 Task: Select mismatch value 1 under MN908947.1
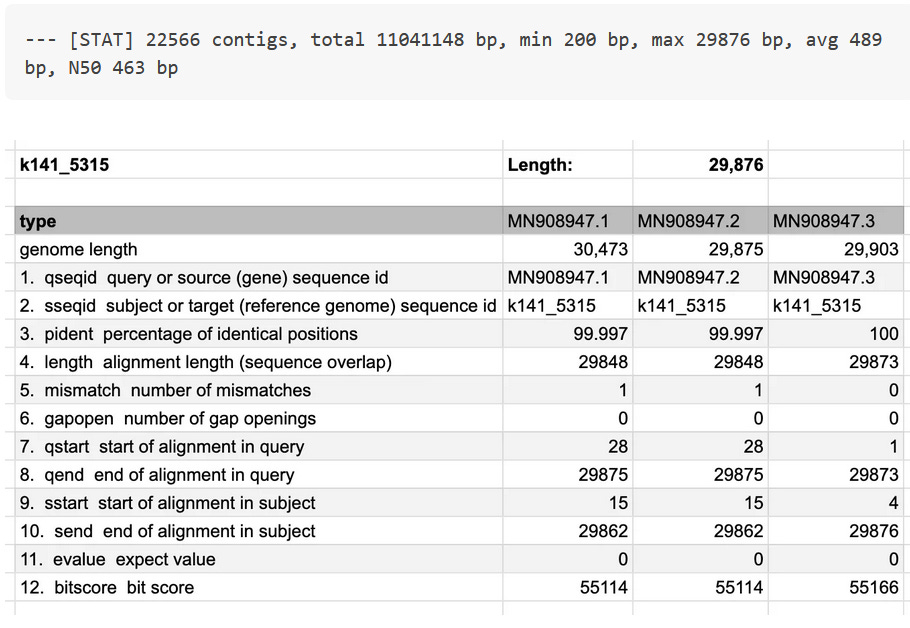click(568, 390)
